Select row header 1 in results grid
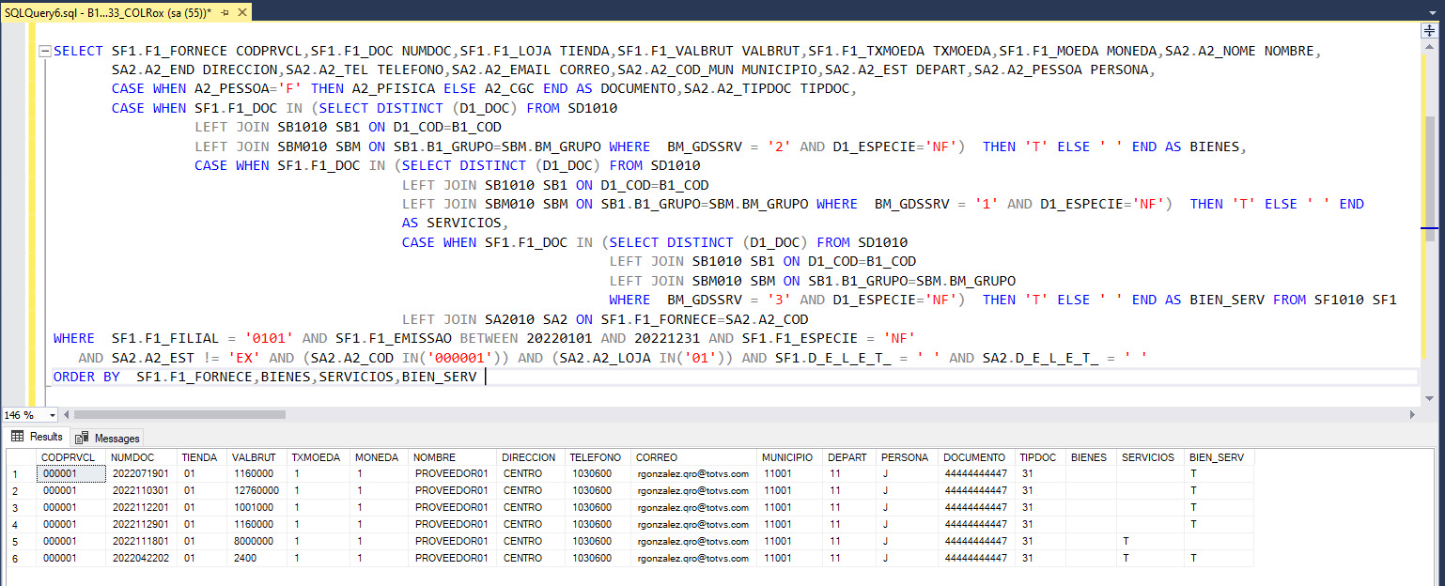Screen dimensions: 1445x586 (19, 474)
